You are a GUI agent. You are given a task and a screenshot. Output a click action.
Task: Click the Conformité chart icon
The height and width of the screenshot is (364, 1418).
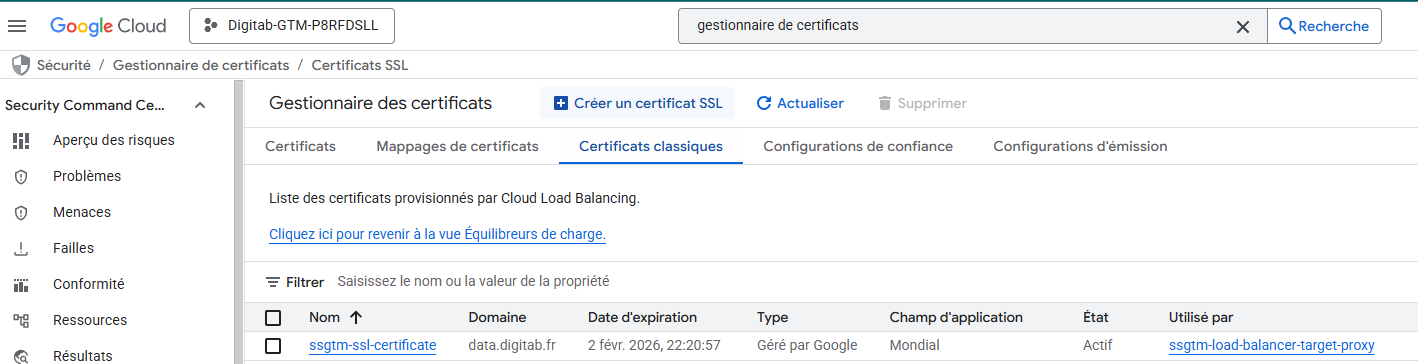pyautogui.click(x=20, y=284)
